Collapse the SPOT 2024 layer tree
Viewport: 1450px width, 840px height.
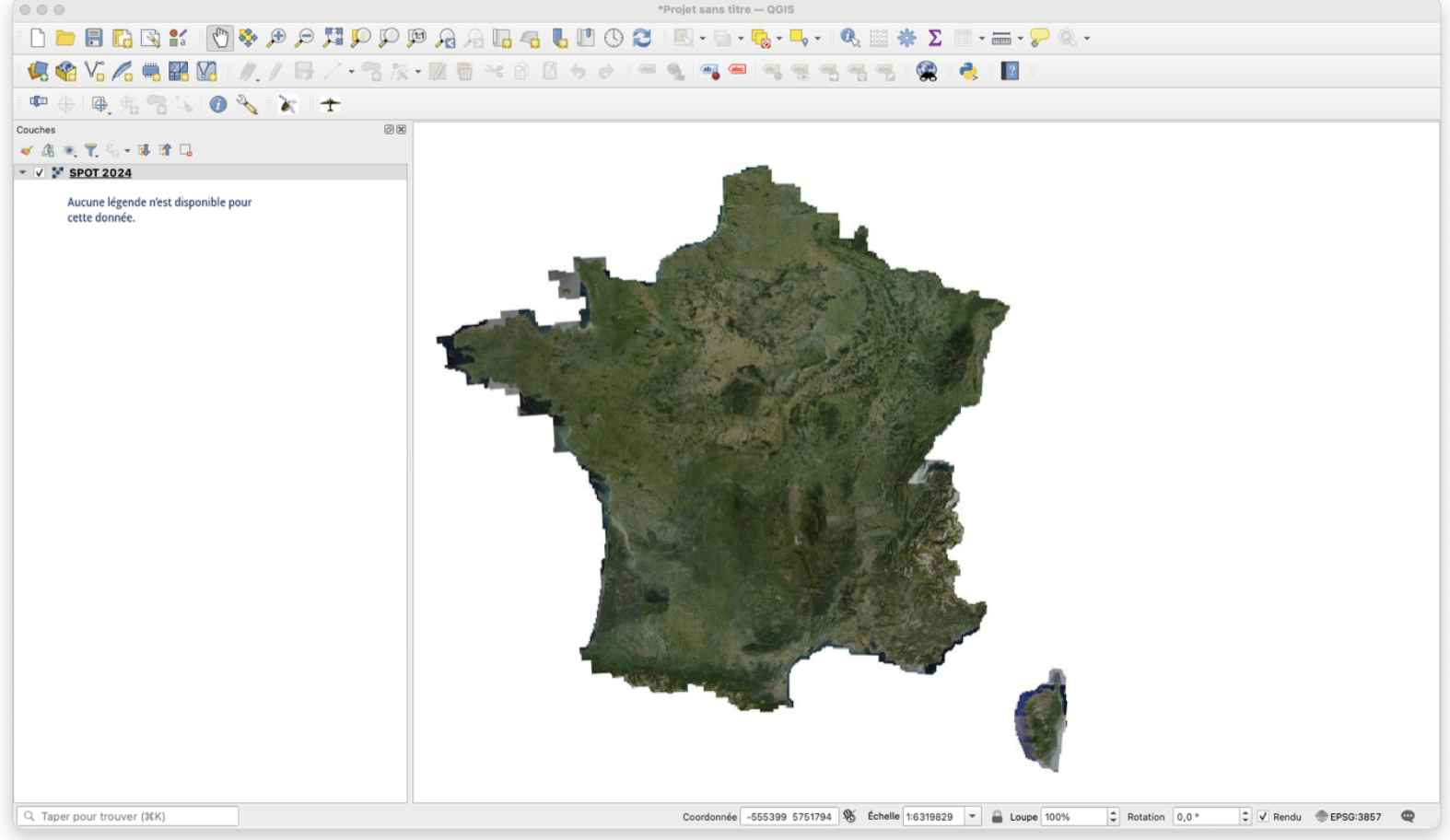click(23, 172)
